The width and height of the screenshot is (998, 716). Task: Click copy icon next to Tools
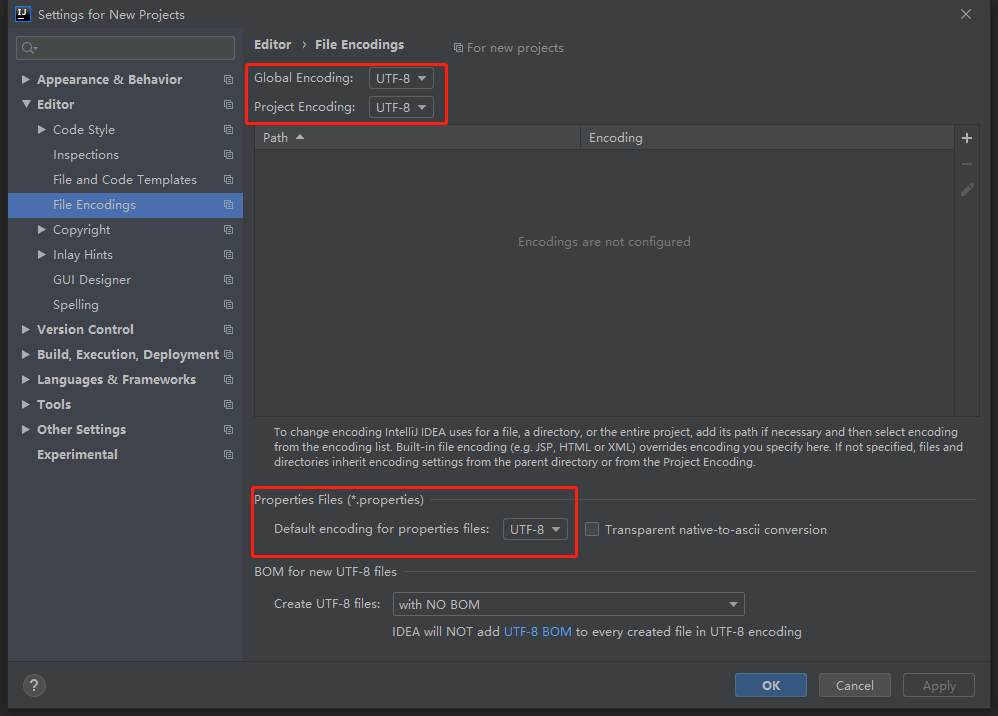pos(228,405)
